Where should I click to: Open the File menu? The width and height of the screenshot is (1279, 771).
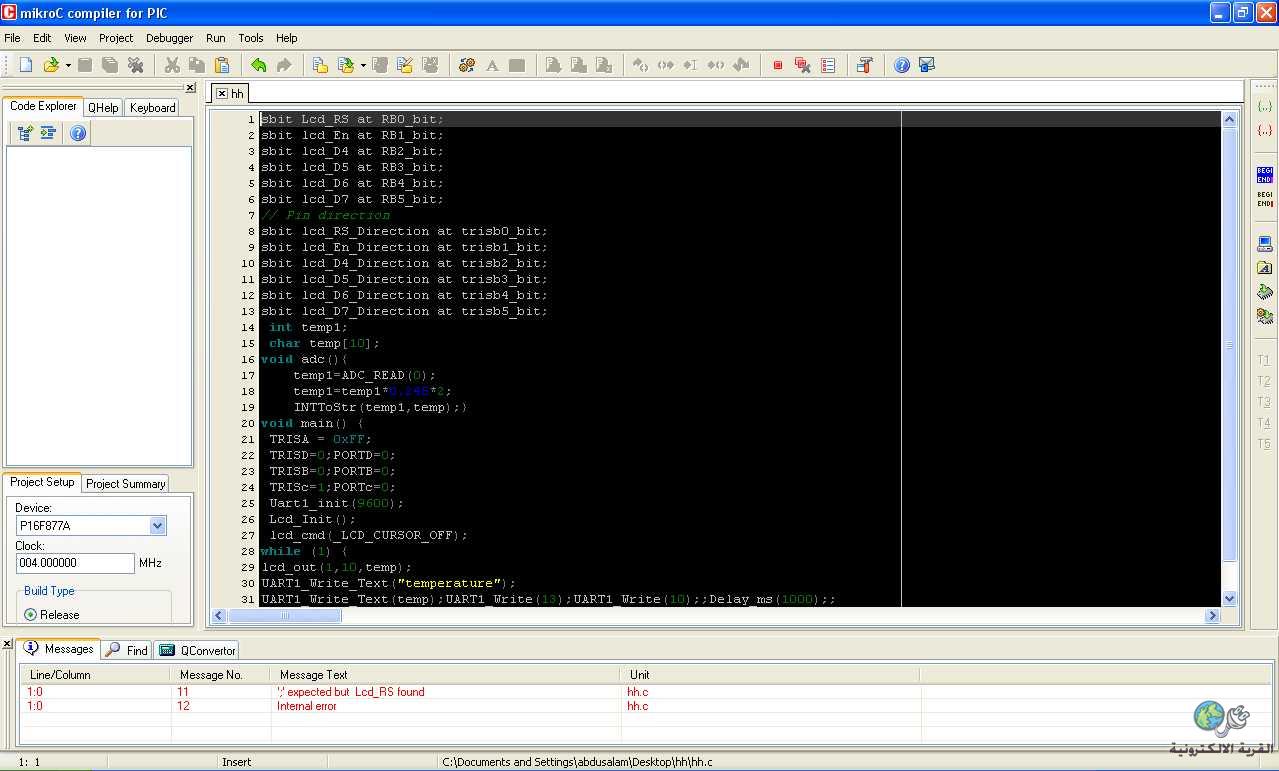[12, 38]
